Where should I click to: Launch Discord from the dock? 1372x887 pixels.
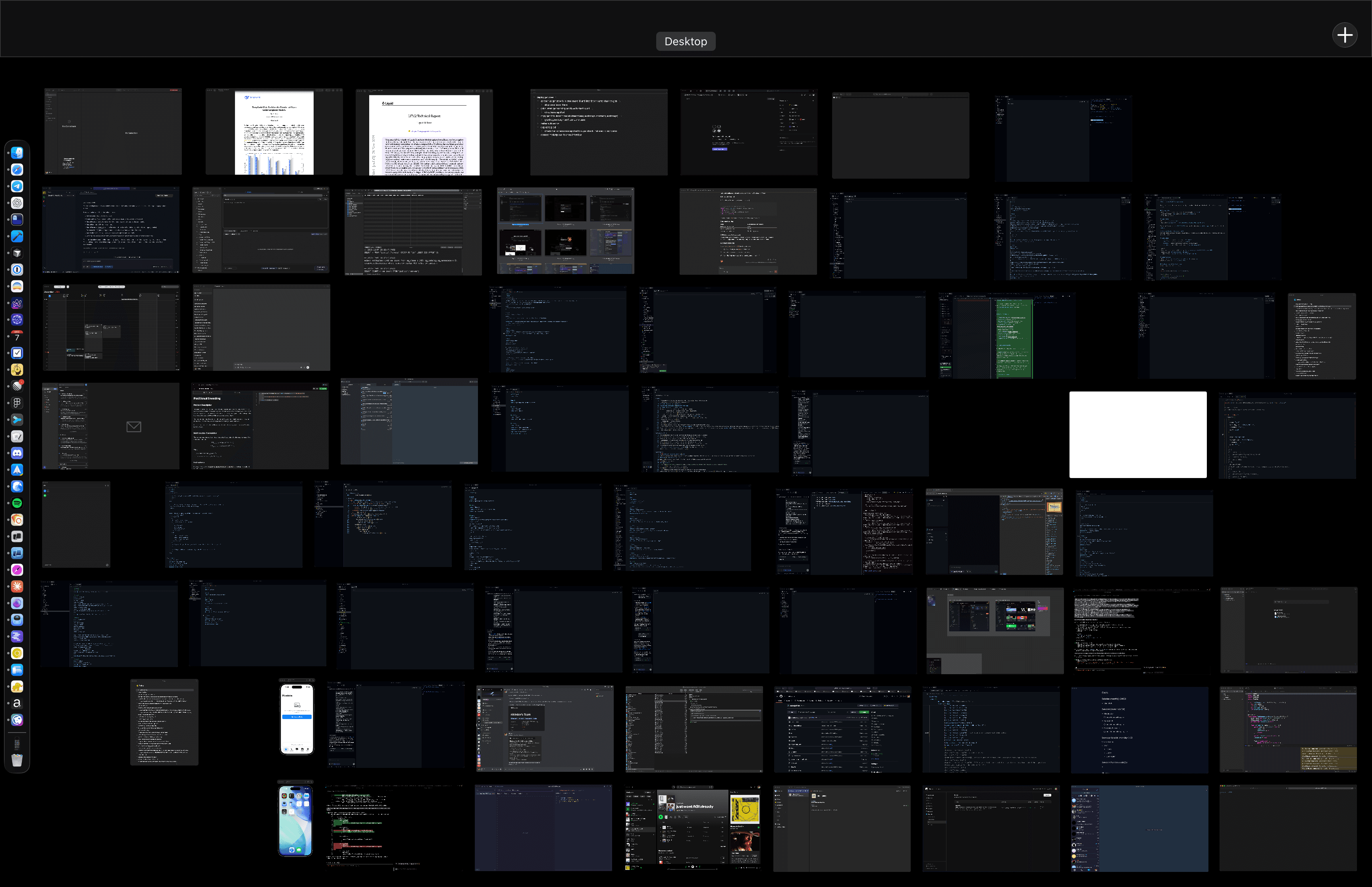click(17, 453)
